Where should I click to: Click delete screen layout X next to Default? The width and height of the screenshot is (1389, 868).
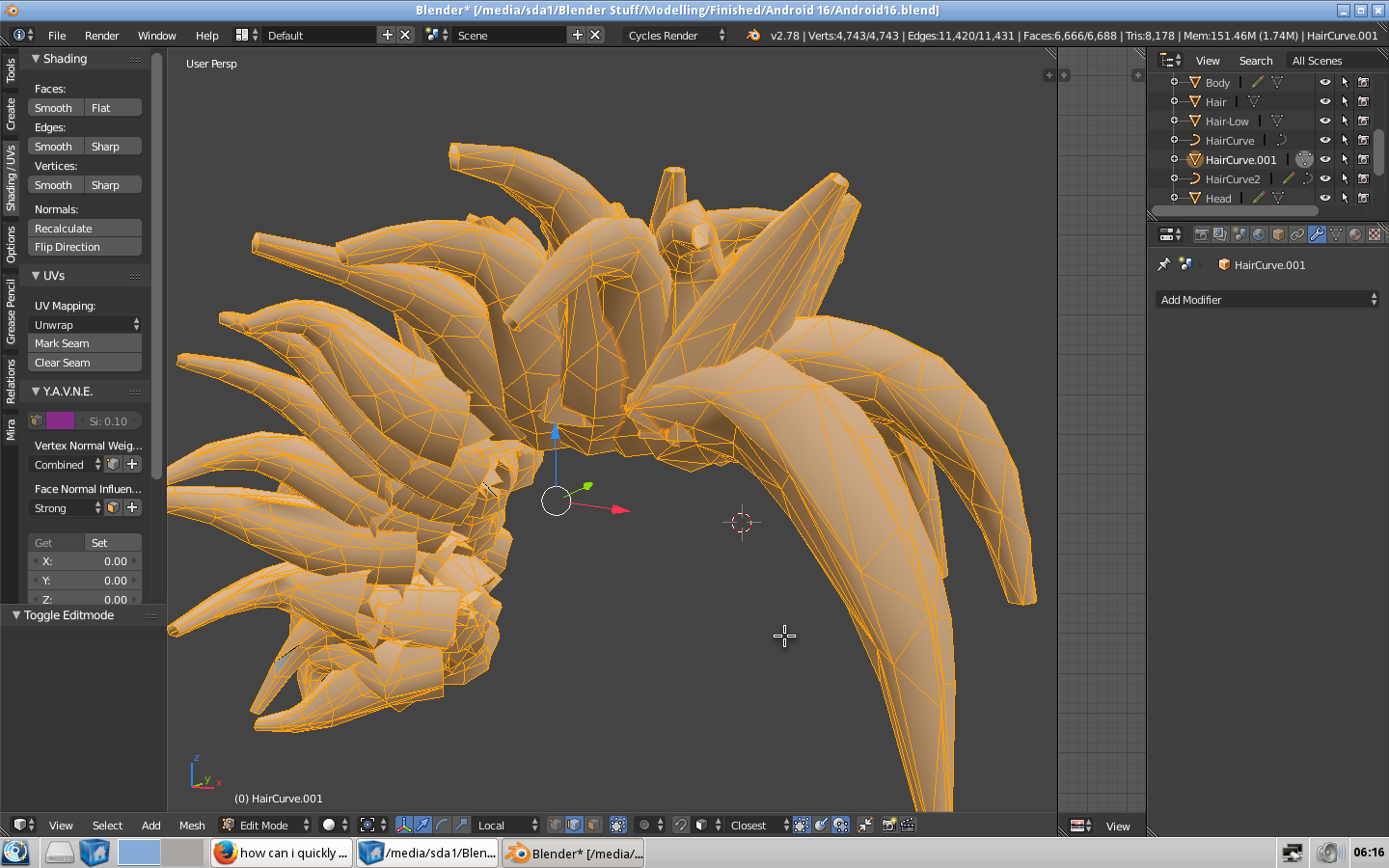tap(405, 35)
